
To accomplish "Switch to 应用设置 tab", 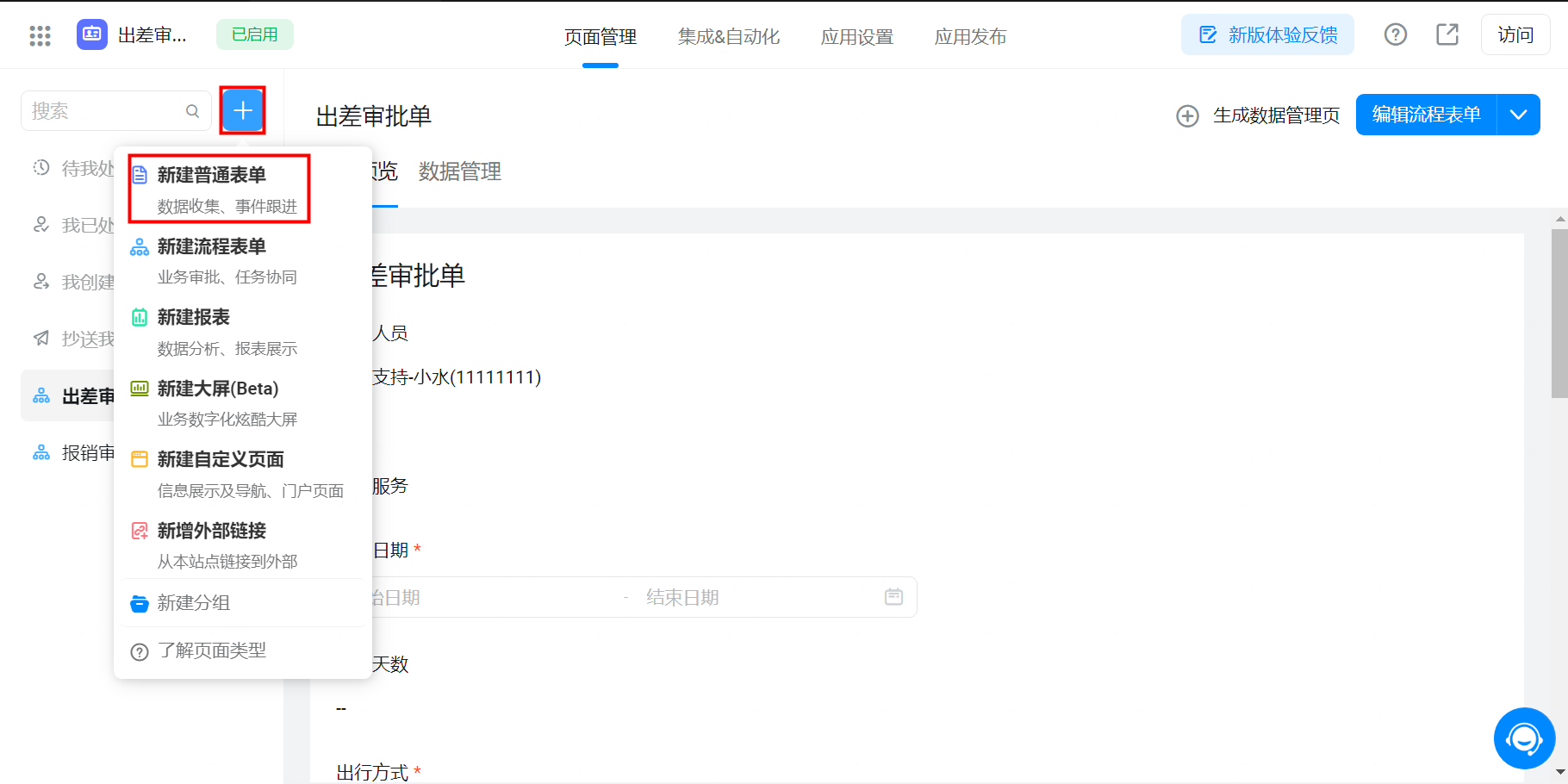I will click(x=857, y=37).
